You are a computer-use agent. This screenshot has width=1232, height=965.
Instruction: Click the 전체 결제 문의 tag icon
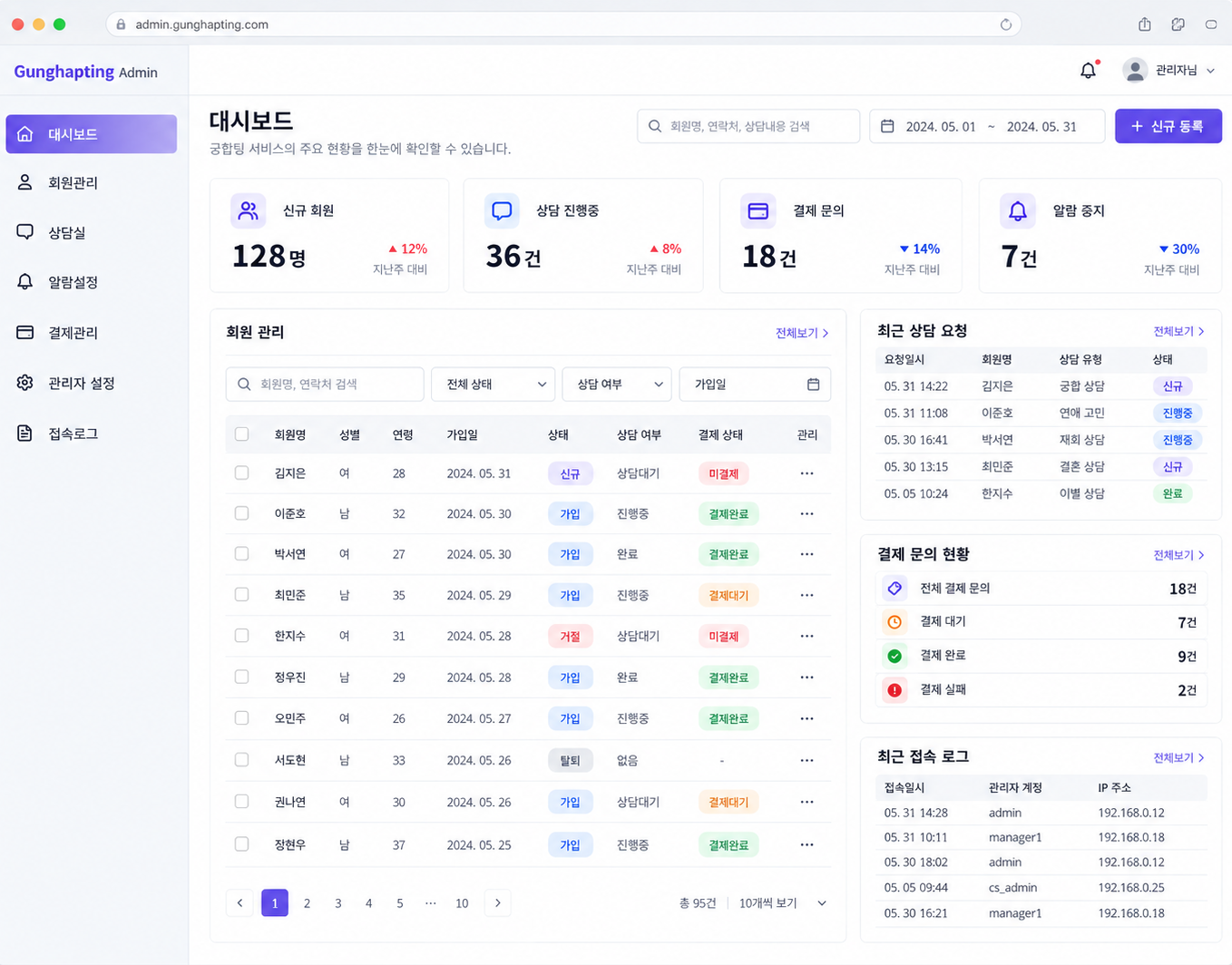[895, 588]
